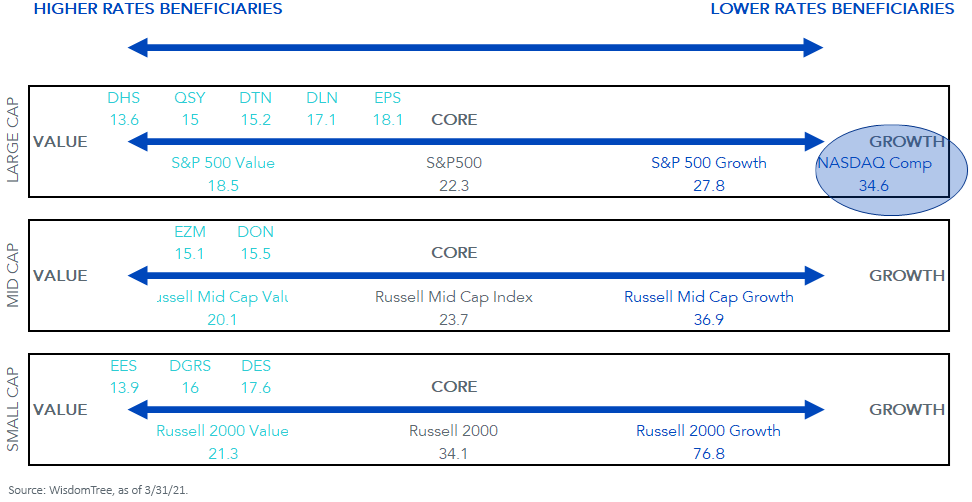
Task: Click the 27.8 under S&P 500 Growth
Action: coord(709,185)
